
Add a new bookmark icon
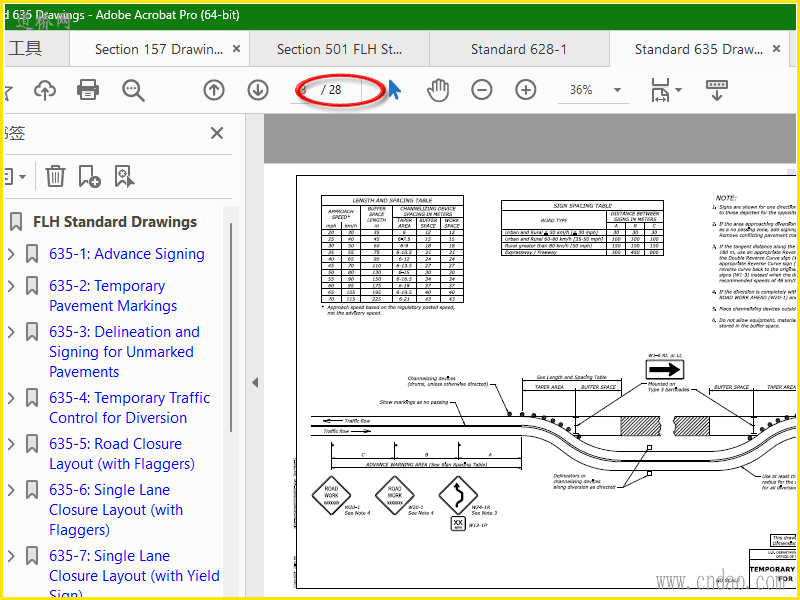click(x=89, y=177)
